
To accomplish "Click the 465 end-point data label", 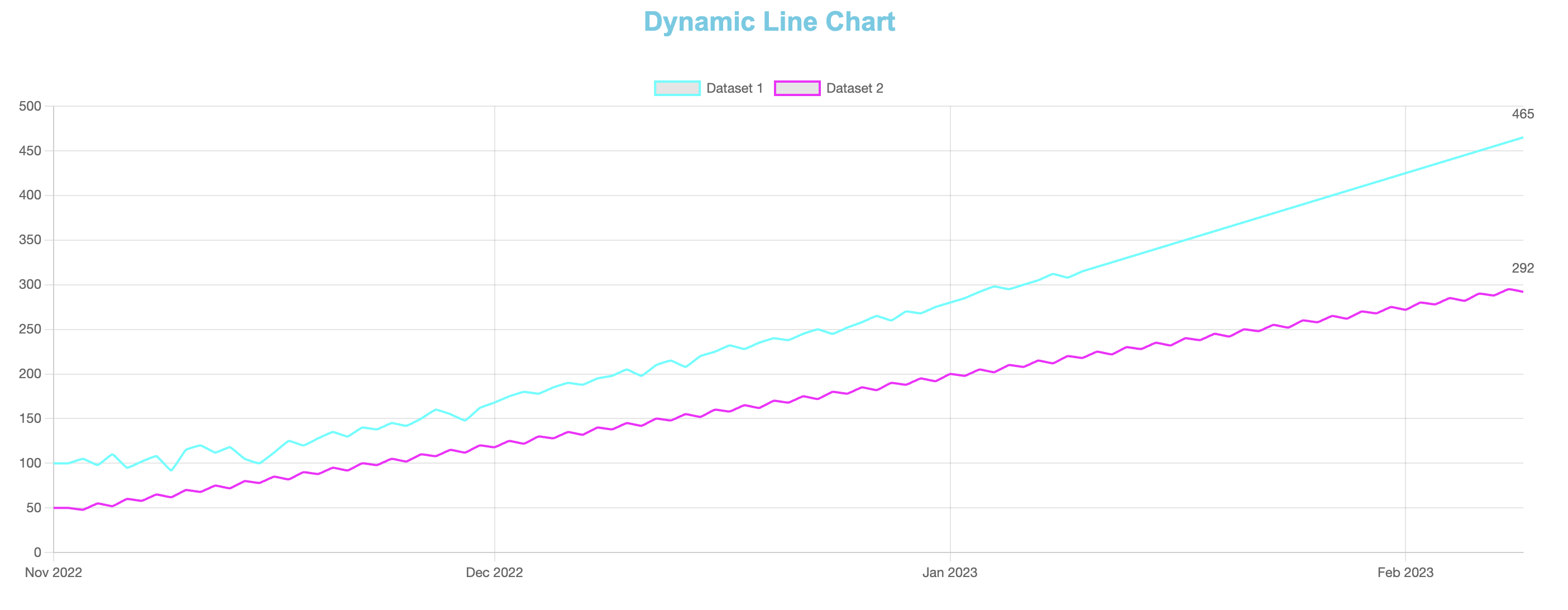I will [1522, 115].
